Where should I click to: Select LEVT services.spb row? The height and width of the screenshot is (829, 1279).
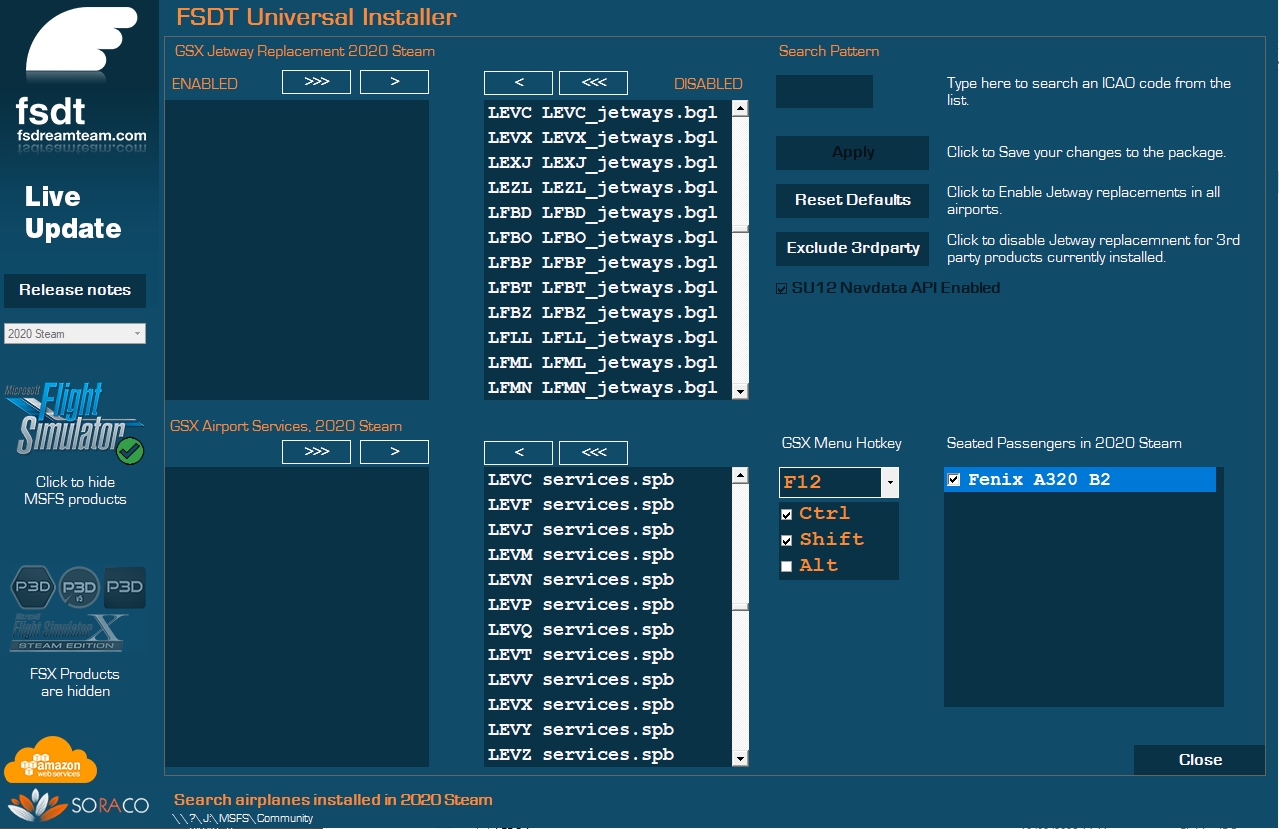(608, 654)
